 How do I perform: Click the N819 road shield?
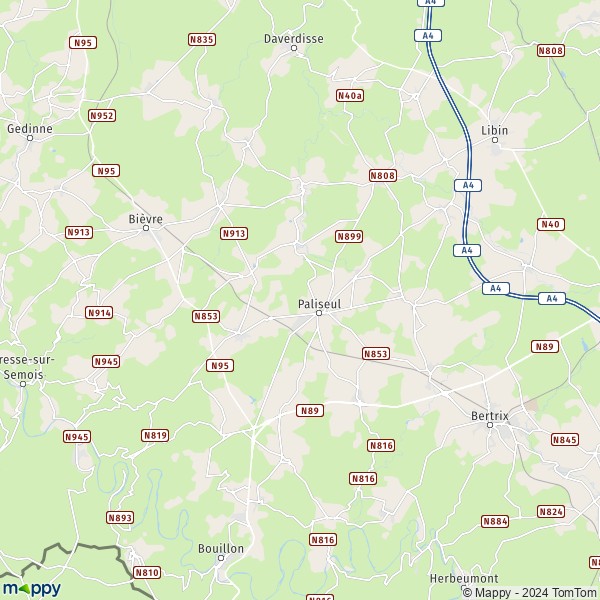point(155,435)
